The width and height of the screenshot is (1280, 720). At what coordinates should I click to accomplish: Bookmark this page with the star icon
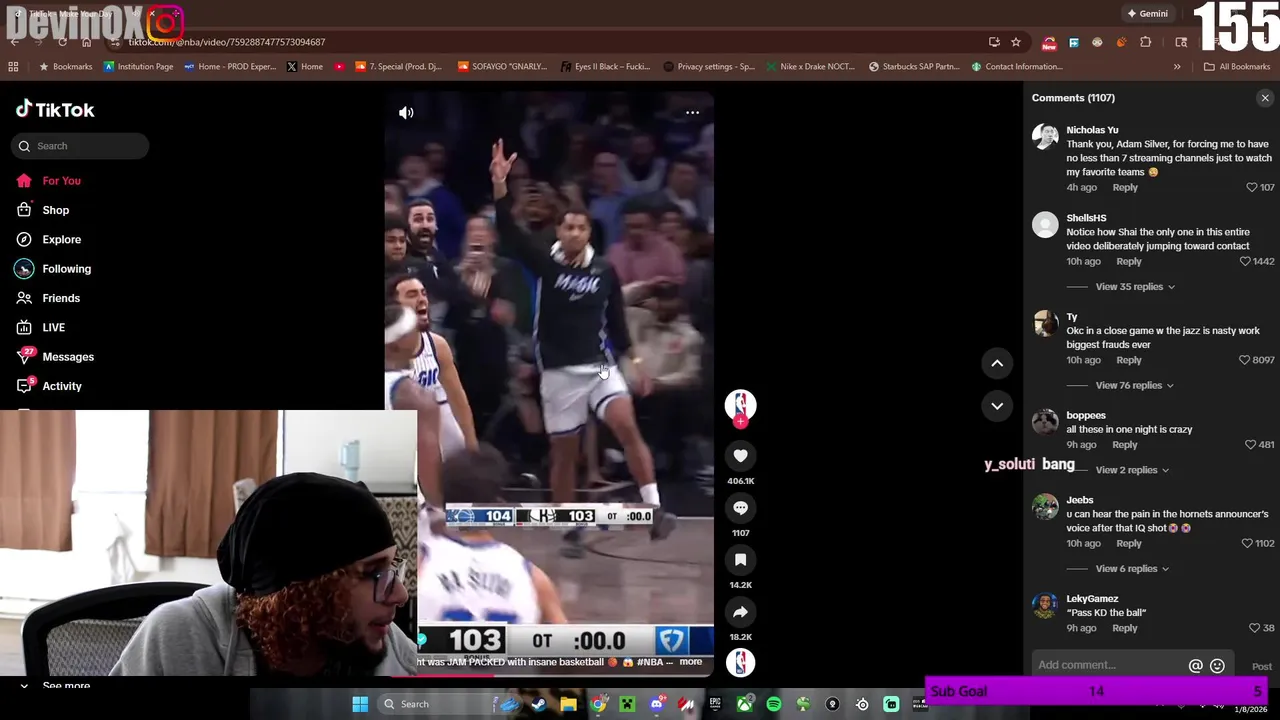[x=1016, y=42]
